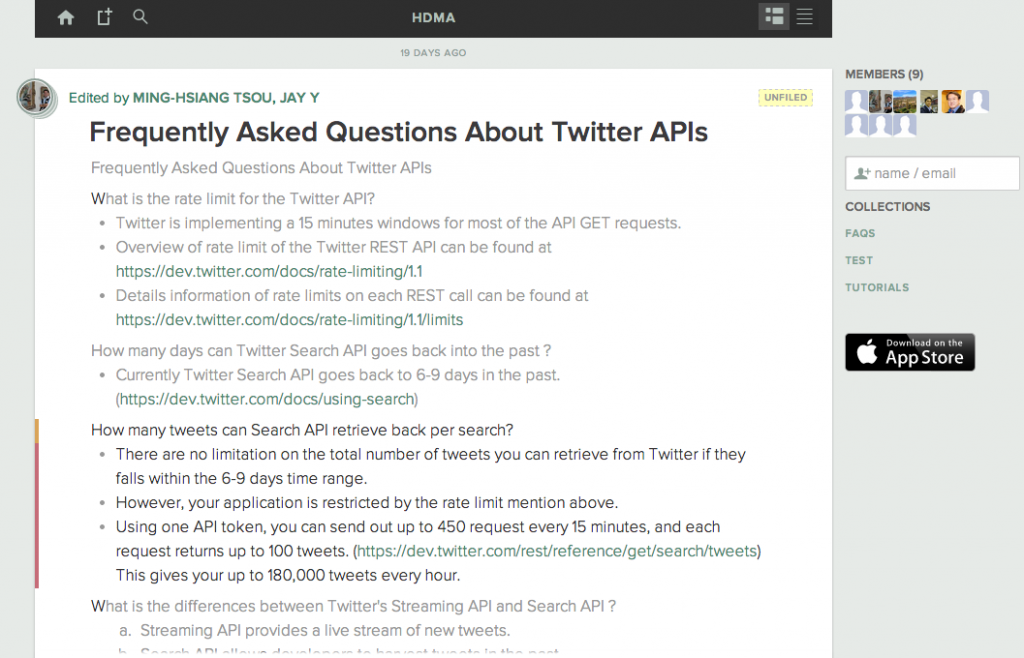
Task: Switch to card grid view icon
Action: click(x=774, y=17)
